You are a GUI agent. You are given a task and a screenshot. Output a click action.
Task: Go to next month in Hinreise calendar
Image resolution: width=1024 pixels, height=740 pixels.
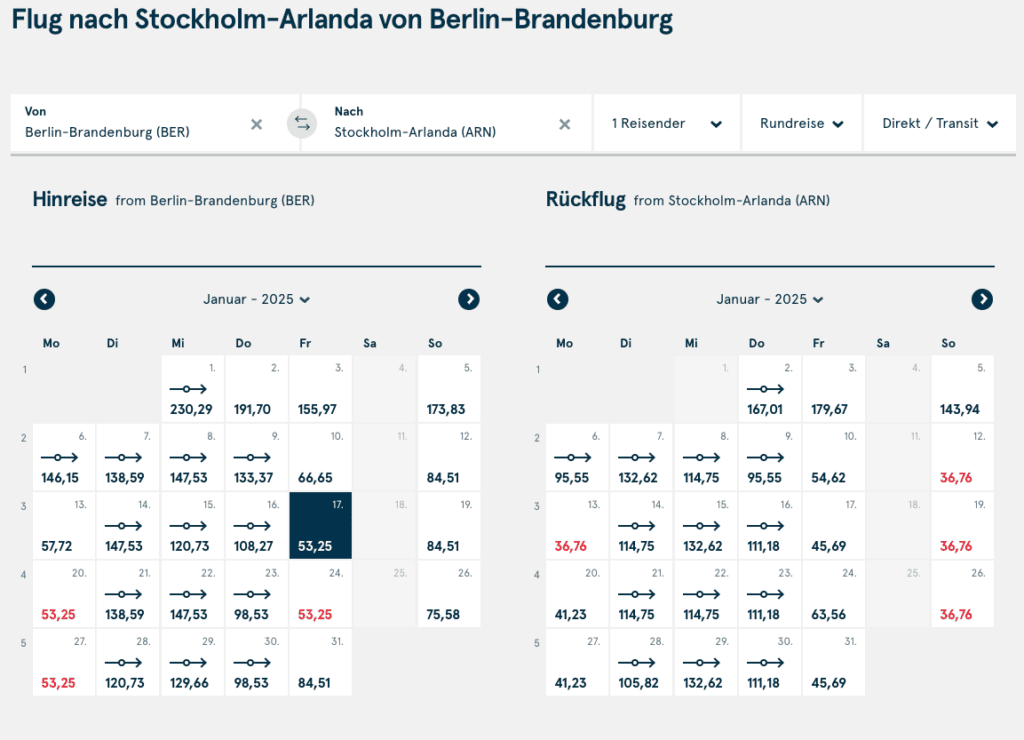pos(469,299)
